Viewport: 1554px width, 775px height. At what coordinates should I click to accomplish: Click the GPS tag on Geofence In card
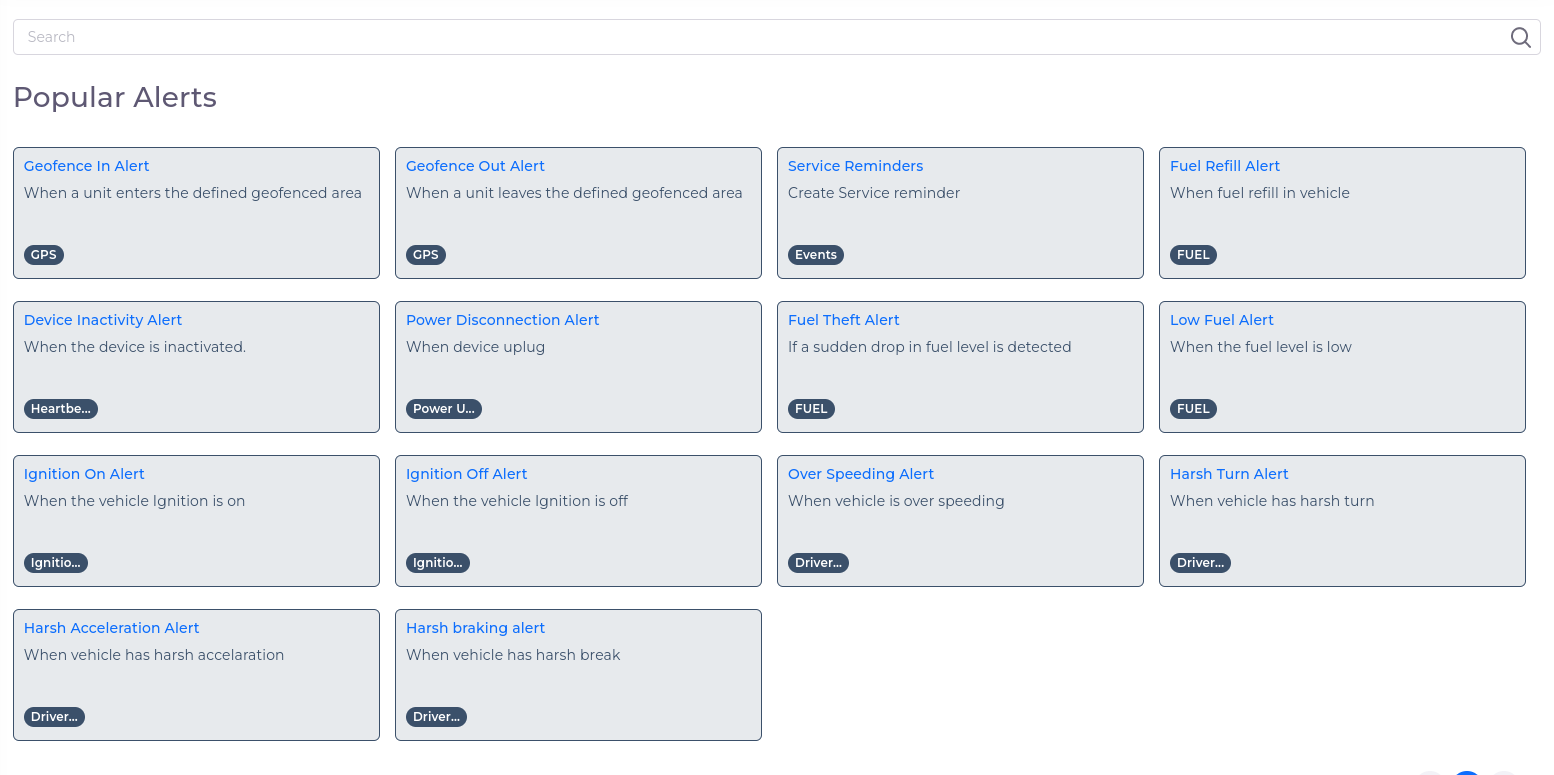tap(44, 255)
